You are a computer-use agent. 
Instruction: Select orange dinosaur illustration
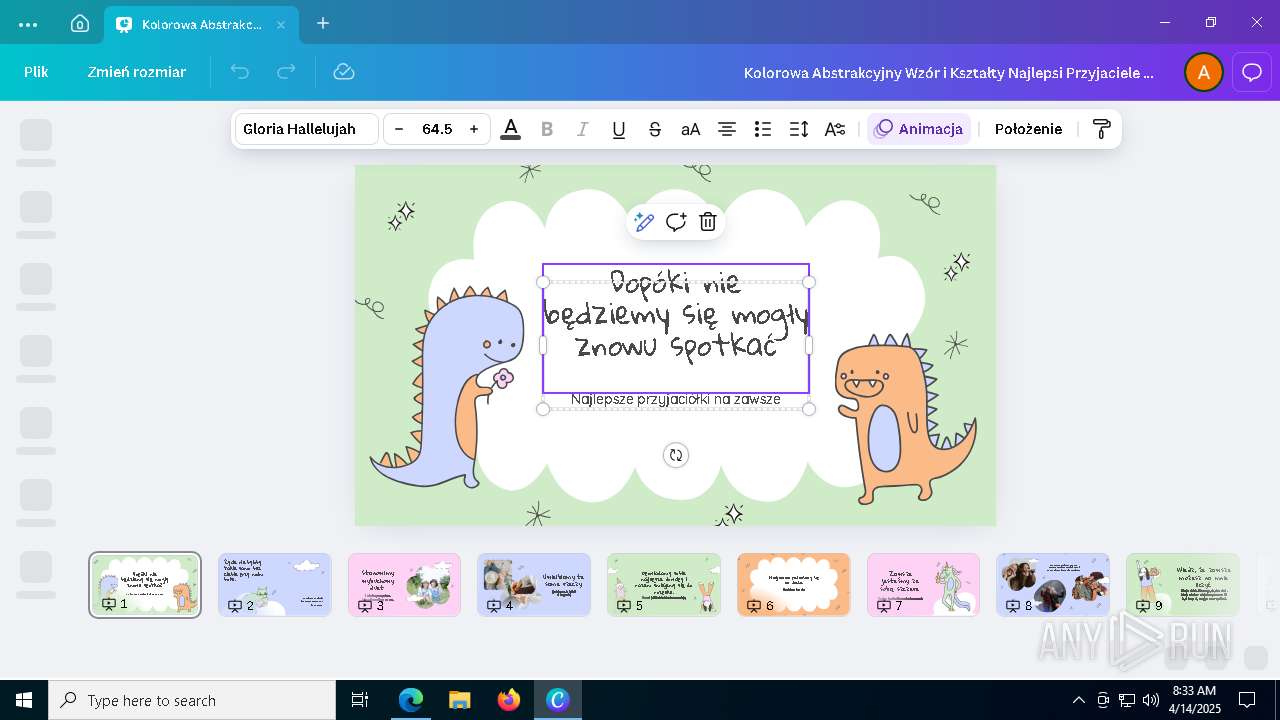click(905, 420)
